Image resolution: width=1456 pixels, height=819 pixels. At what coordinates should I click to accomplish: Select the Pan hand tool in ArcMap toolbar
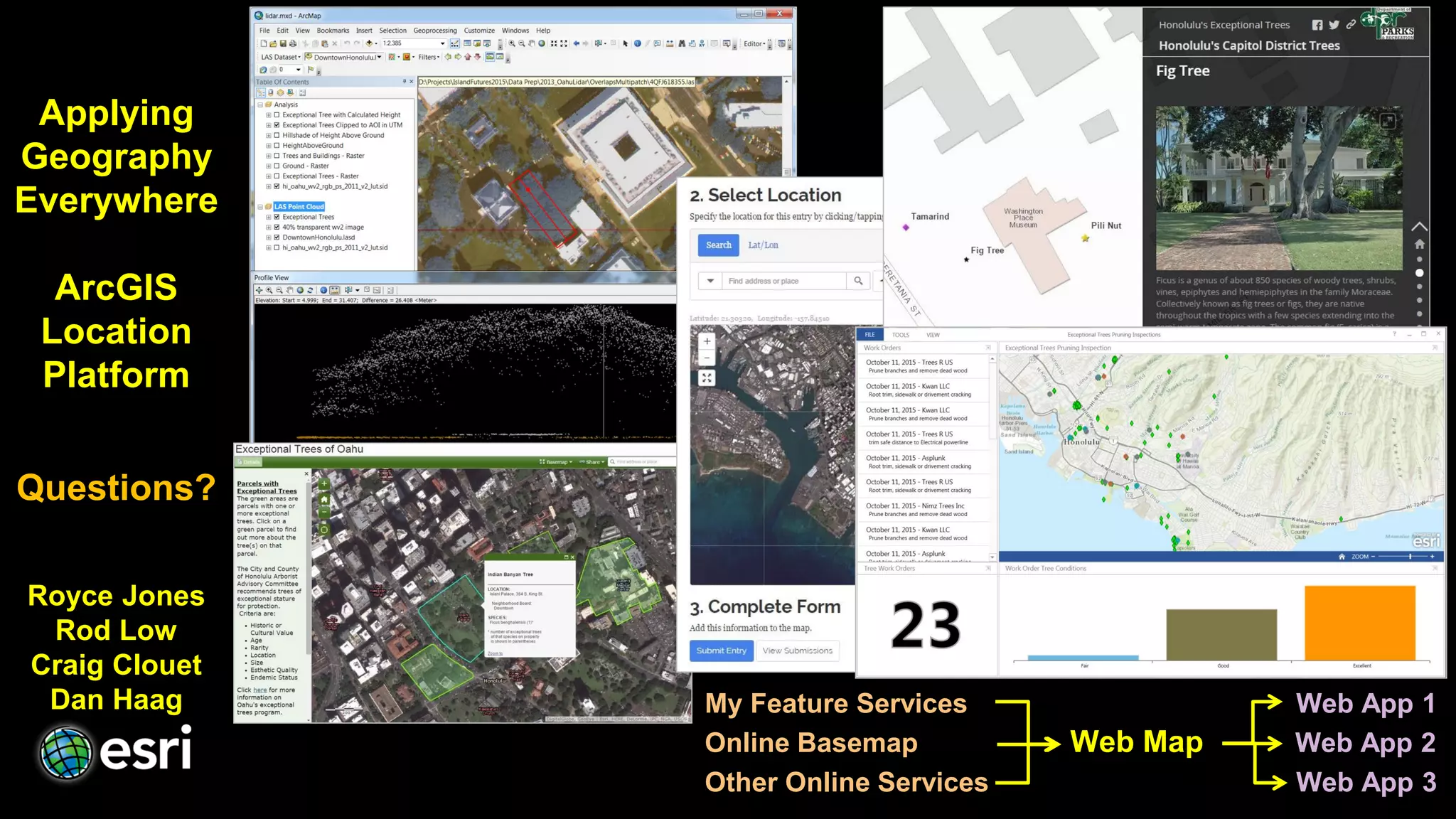[531, 43]
